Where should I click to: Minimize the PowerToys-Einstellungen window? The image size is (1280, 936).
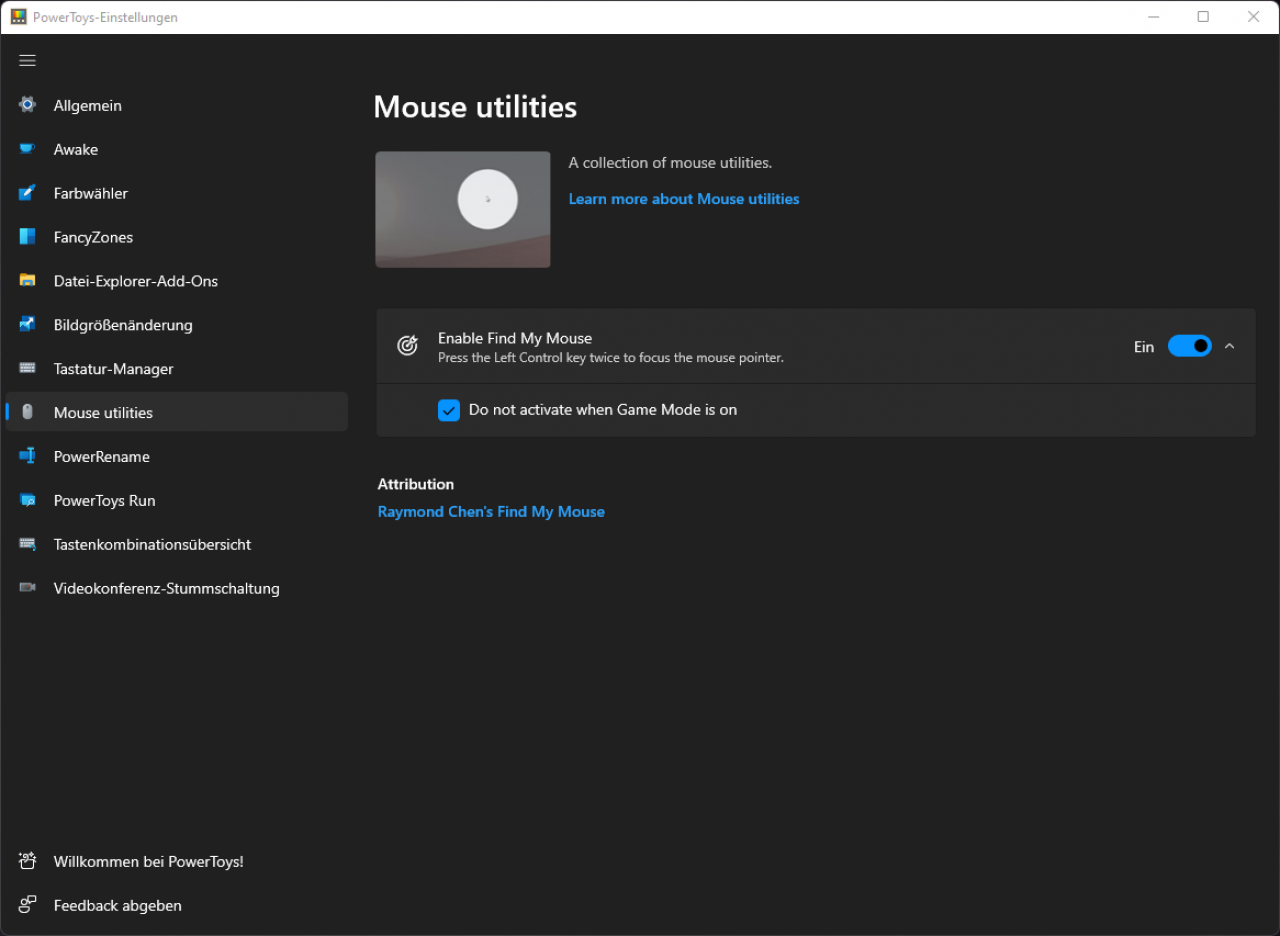pyautogui.click(x=1153, y=17)
